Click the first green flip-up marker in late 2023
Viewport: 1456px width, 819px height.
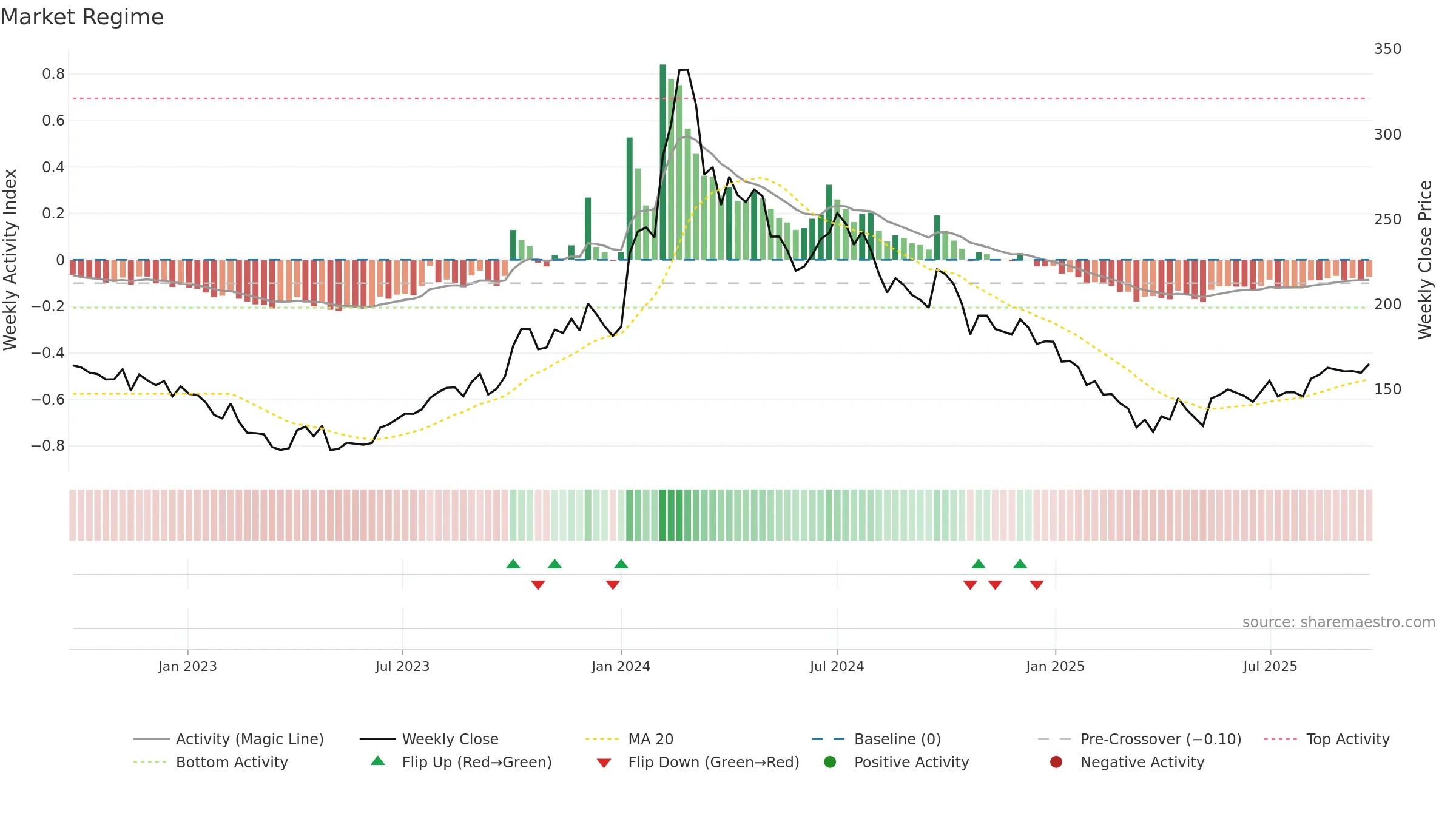point(513,564)
